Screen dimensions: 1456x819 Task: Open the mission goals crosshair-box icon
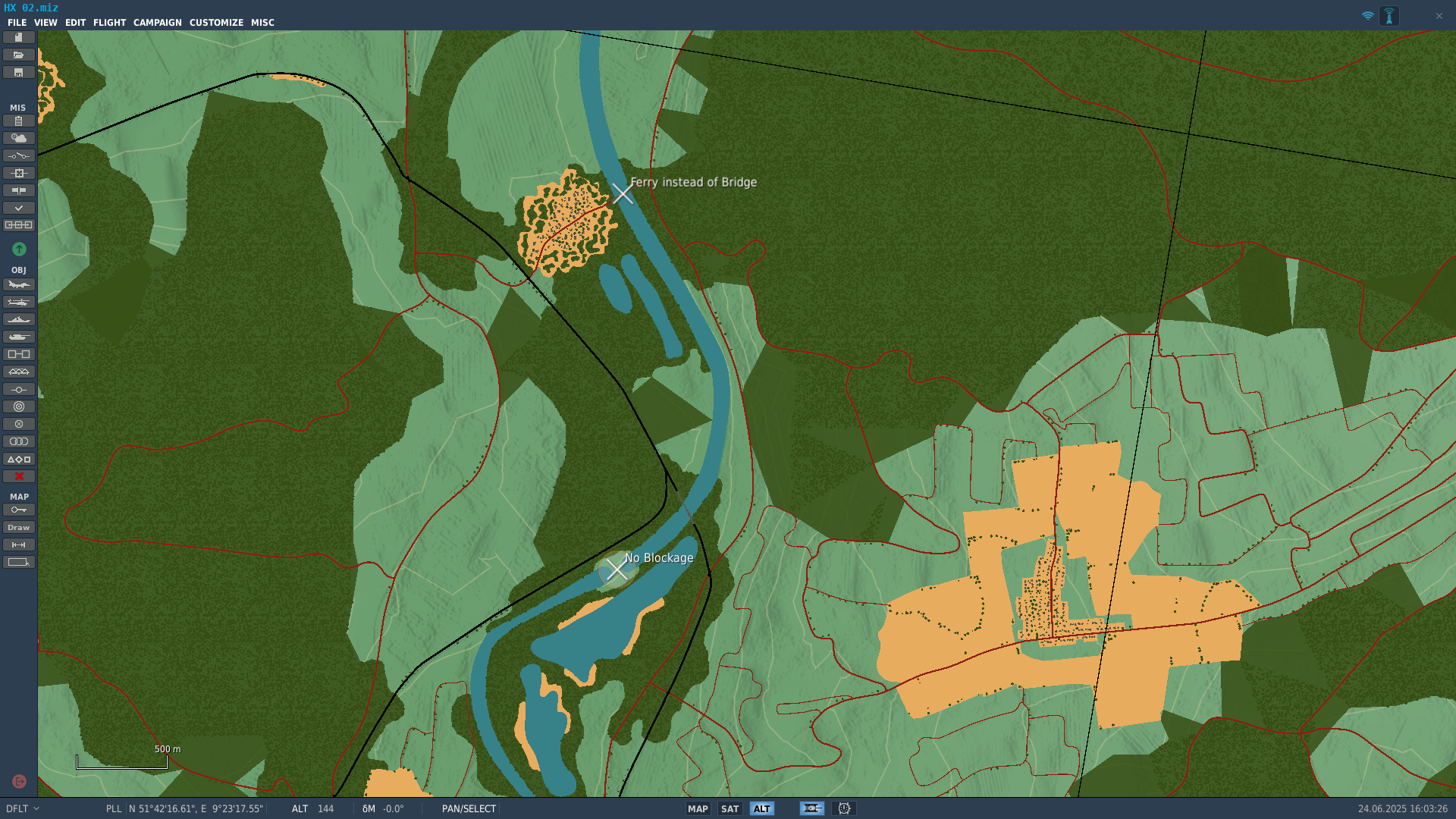coord(18,173)
